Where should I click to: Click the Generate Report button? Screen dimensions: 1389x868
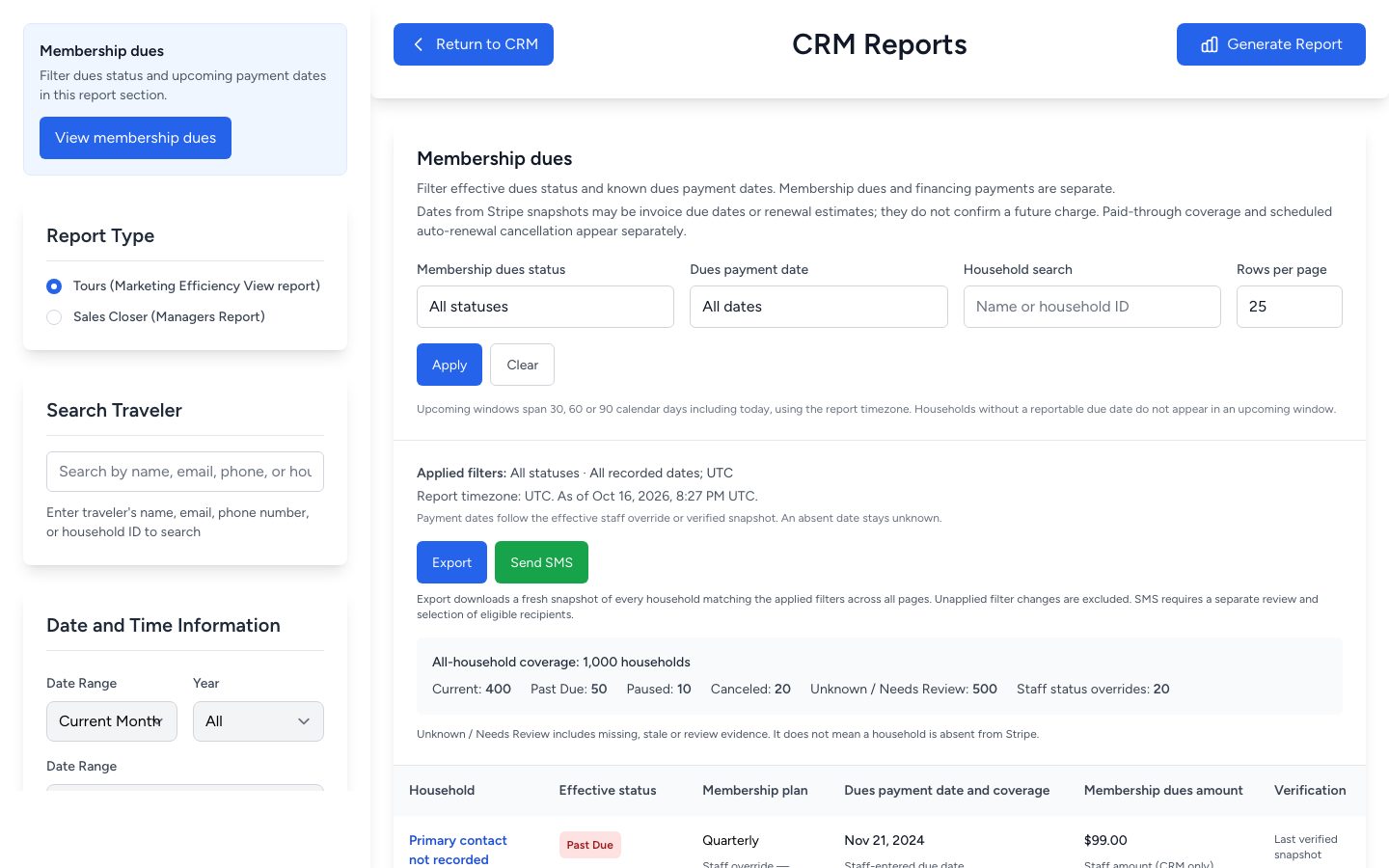[x=1271, y=44]
